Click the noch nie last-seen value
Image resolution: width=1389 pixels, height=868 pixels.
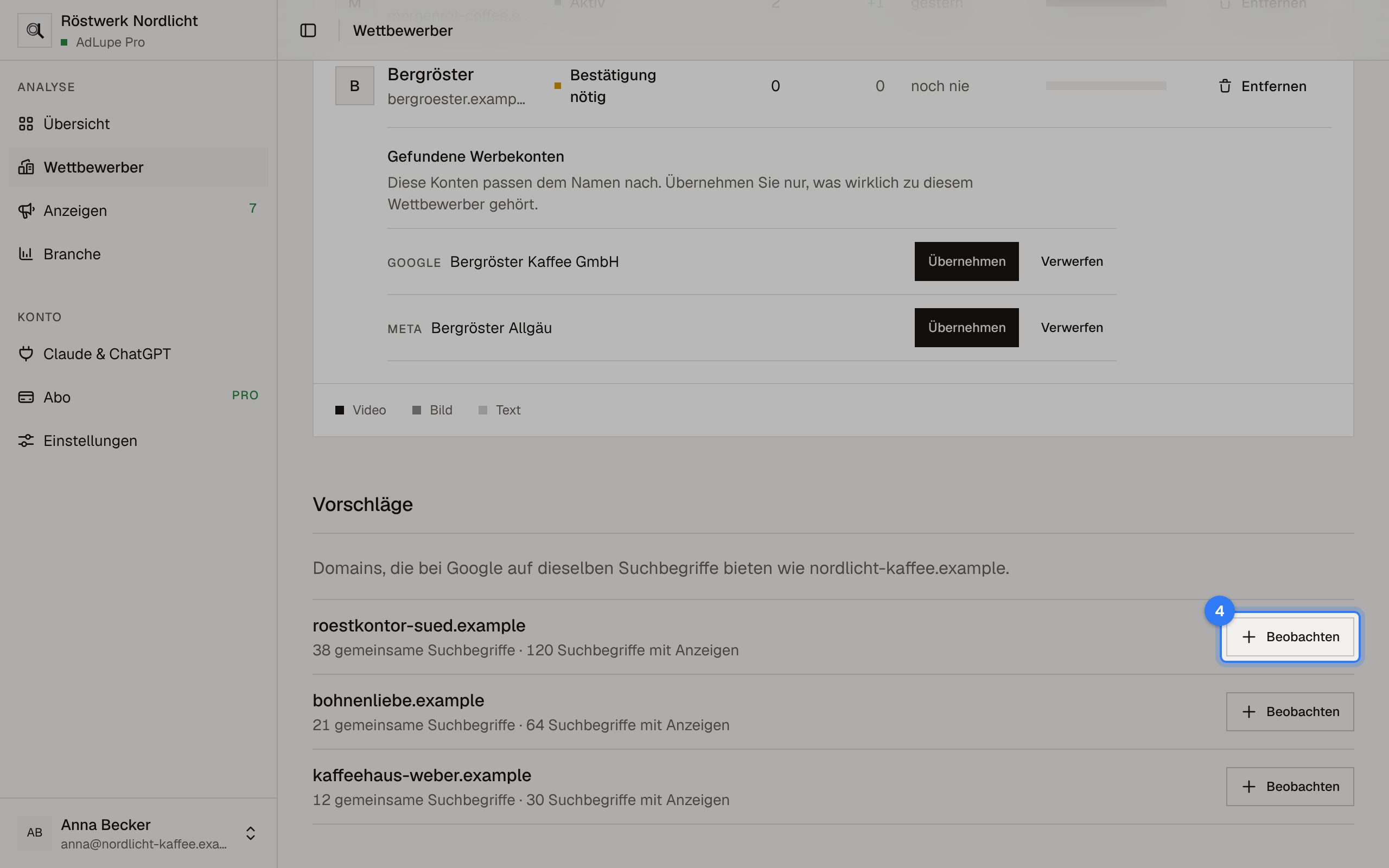(x=940, y=86)
